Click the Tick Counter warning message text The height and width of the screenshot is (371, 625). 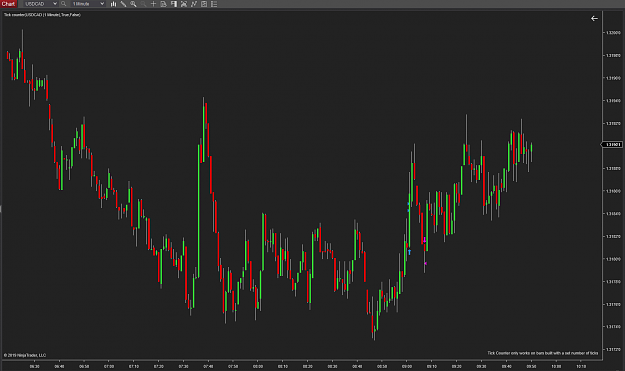[x=542, y=353]
